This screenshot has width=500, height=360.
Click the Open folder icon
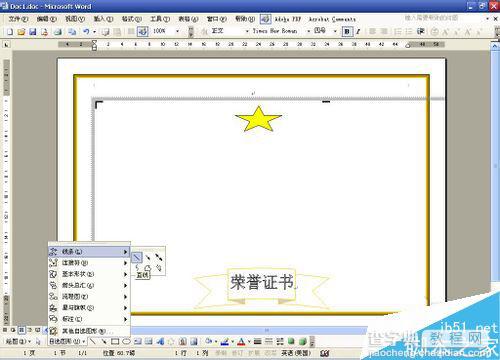tap(21, 32)
